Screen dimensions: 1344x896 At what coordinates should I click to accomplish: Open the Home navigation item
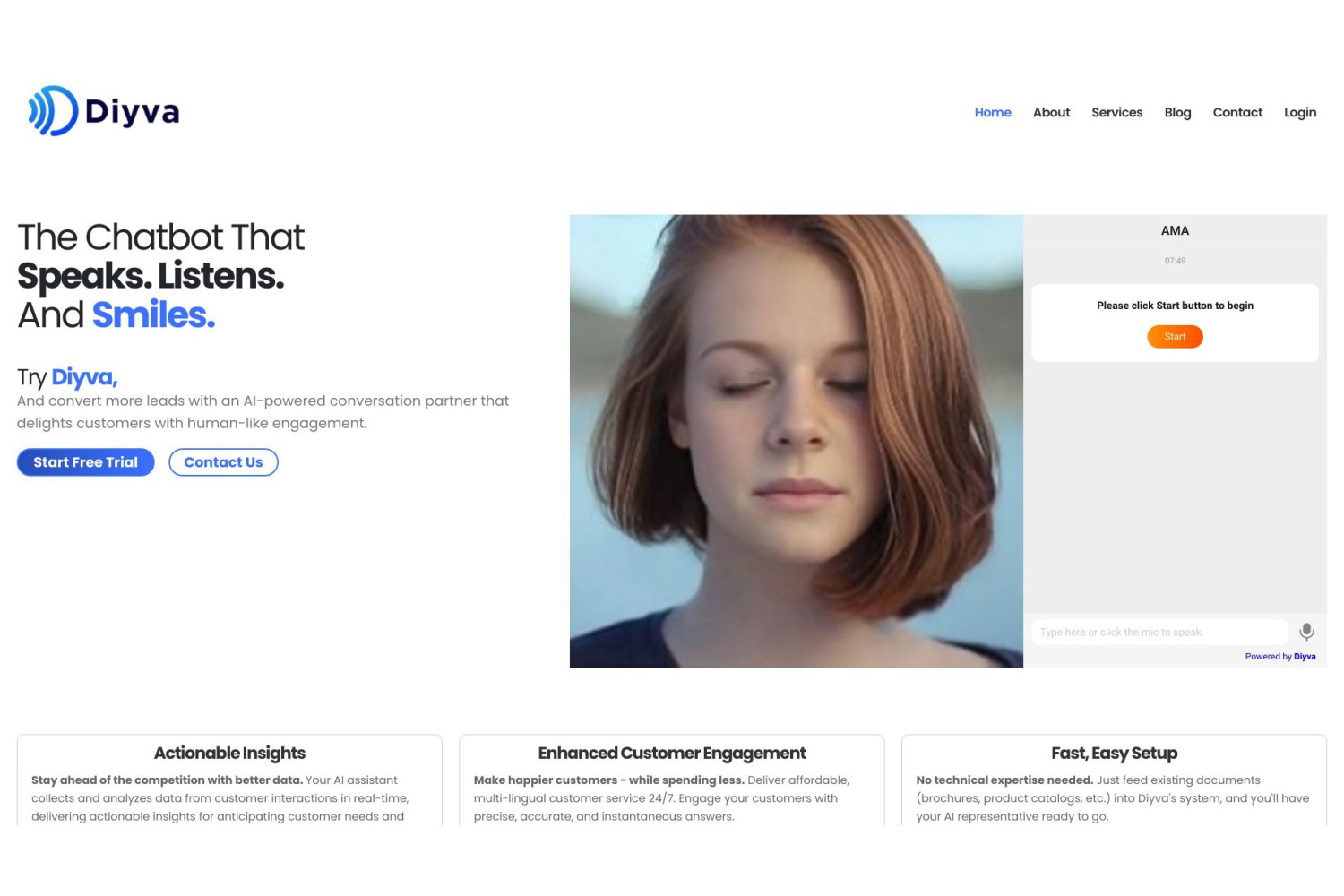tap(993, 112)
